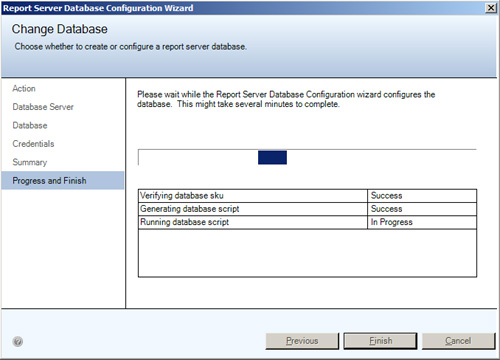Viewport: 500px width, 360px height.
Task: Click the 'Choose whether to create or configure' subtitle
Action: coord(130,47)
